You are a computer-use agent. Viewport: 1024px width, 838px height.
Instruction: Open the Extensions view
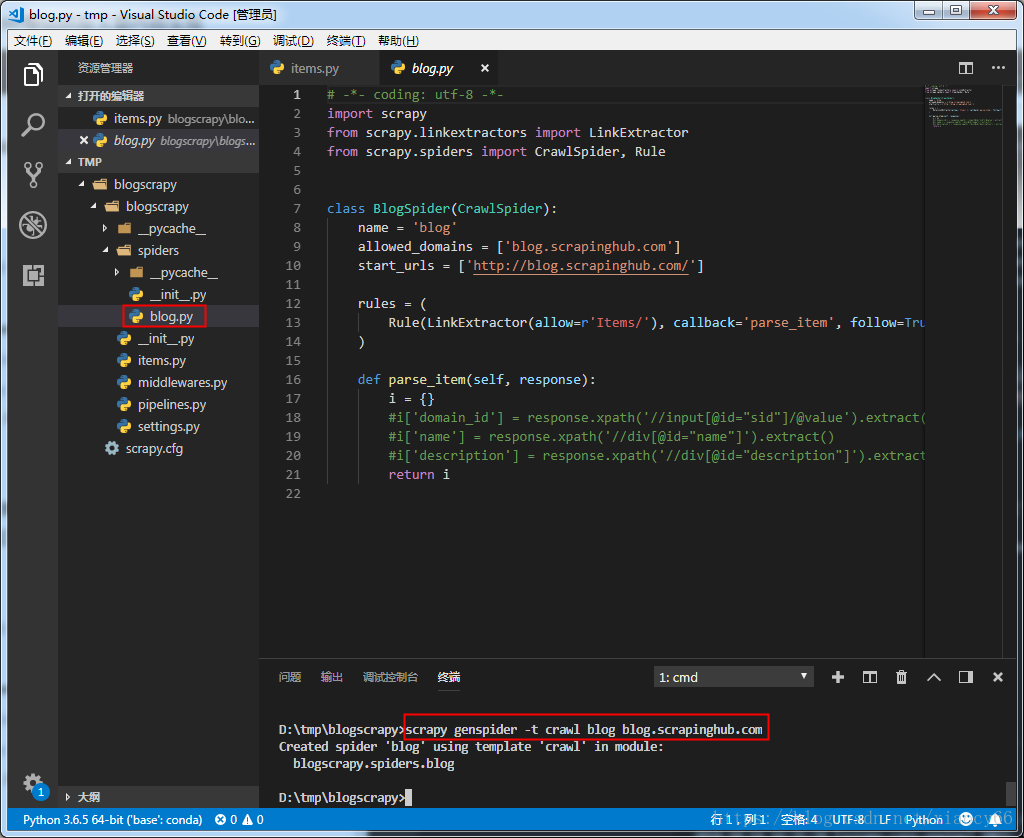point(33,275)
